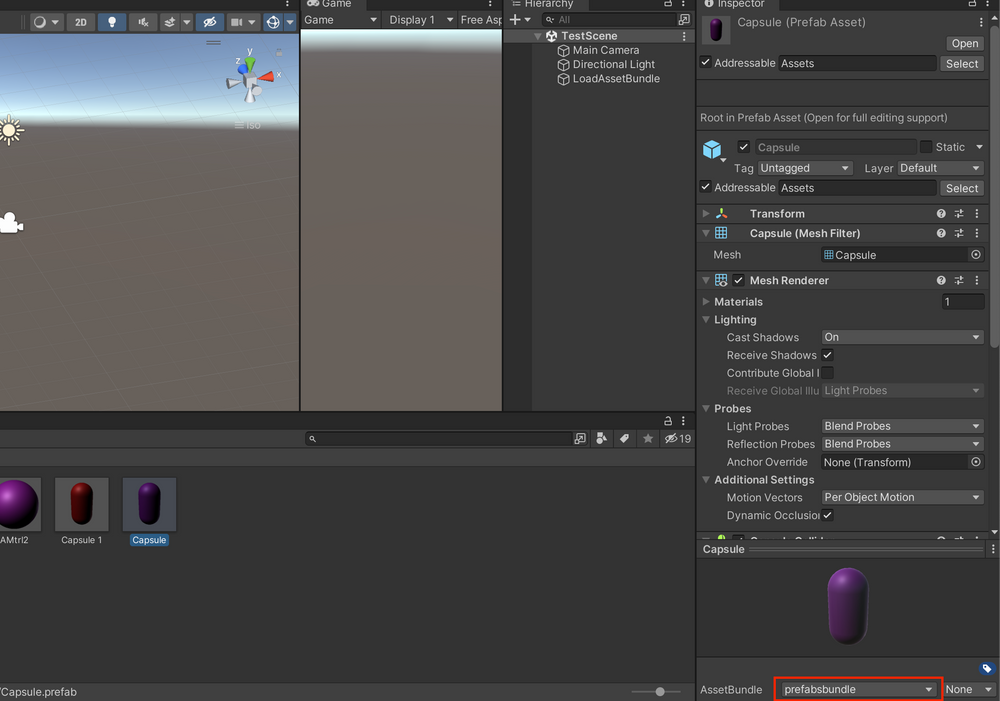
Task: Uncheck Dynamic Occlusion
Action: 827,515
